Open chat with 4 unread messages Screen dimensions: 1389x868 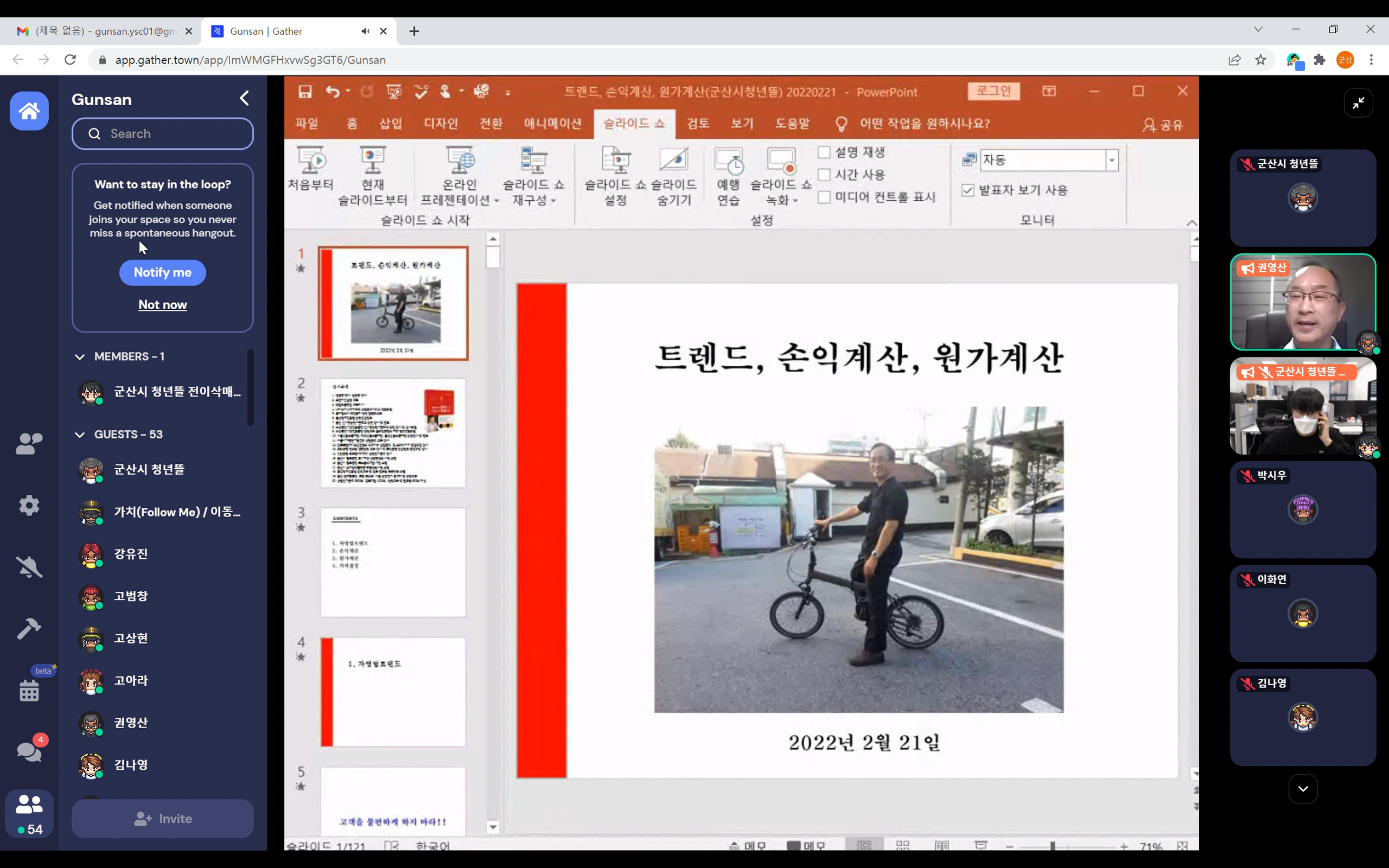tap(29, 751)
